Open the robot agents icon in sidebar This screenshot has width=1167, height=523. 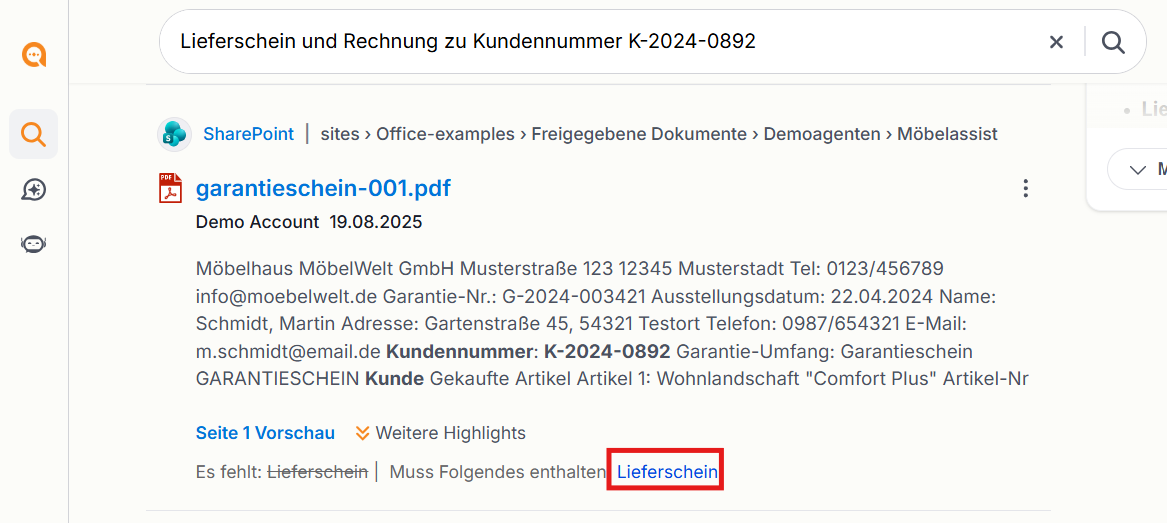pyautogui.click(x=33, y=244)
